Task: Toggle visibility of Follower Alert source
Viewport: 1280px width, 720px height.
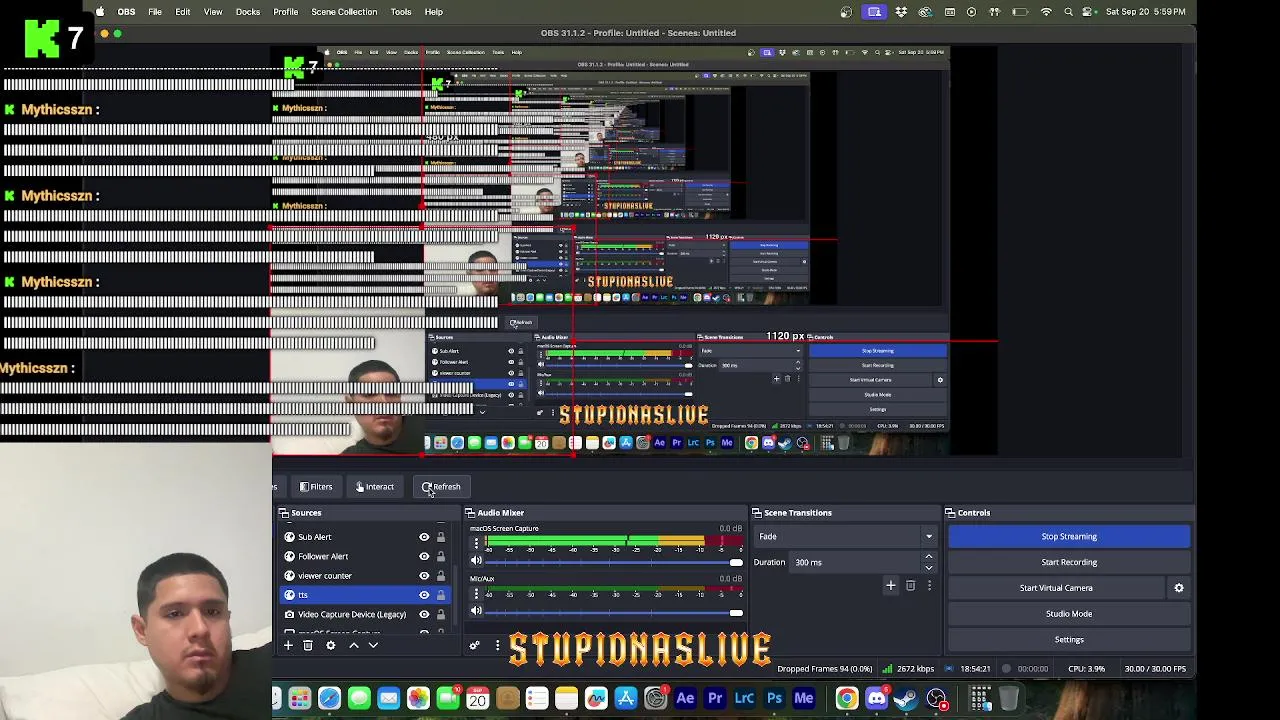Action: pyautogui.click(x=424, y=556)
